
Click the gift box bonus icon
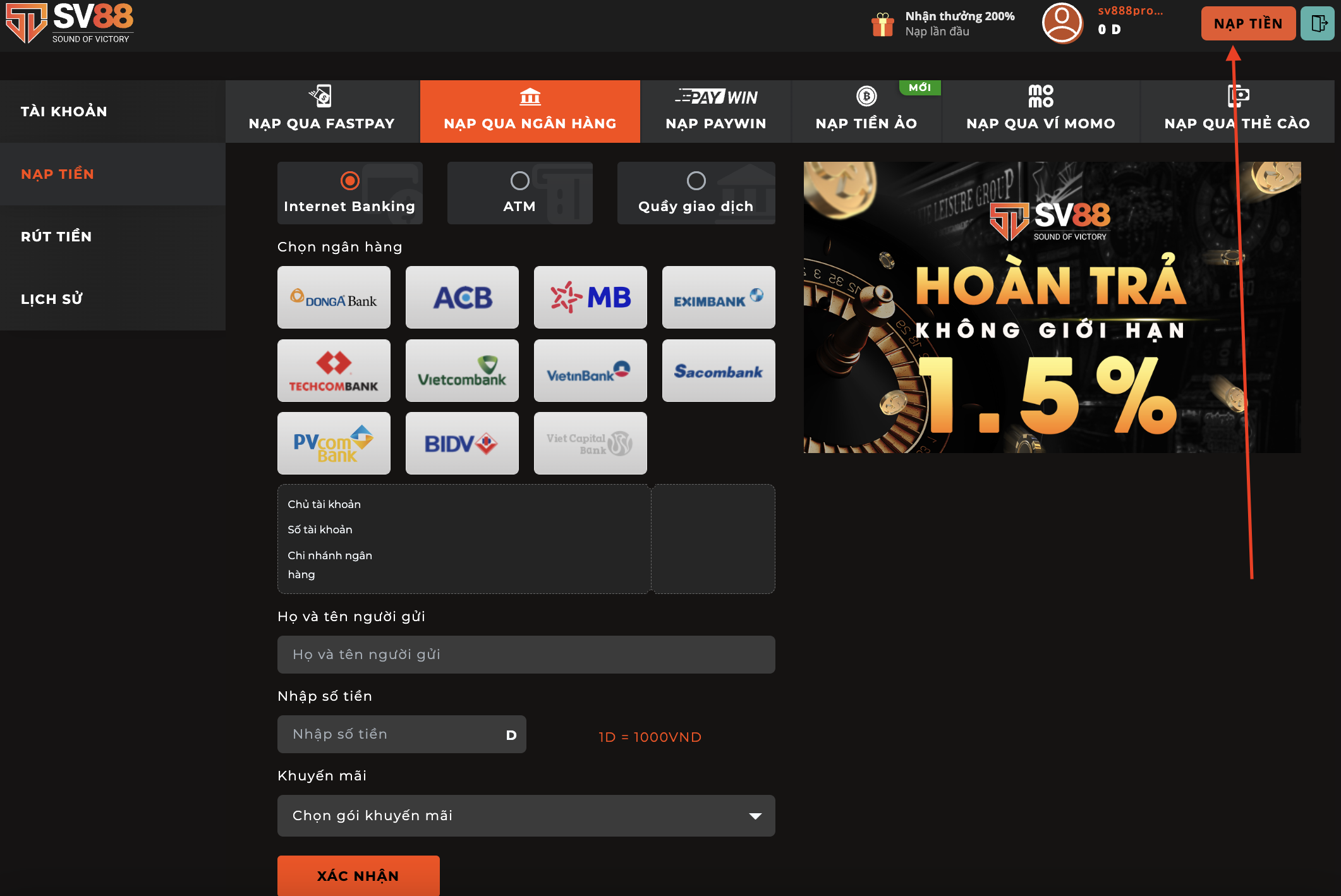point(882,25)
